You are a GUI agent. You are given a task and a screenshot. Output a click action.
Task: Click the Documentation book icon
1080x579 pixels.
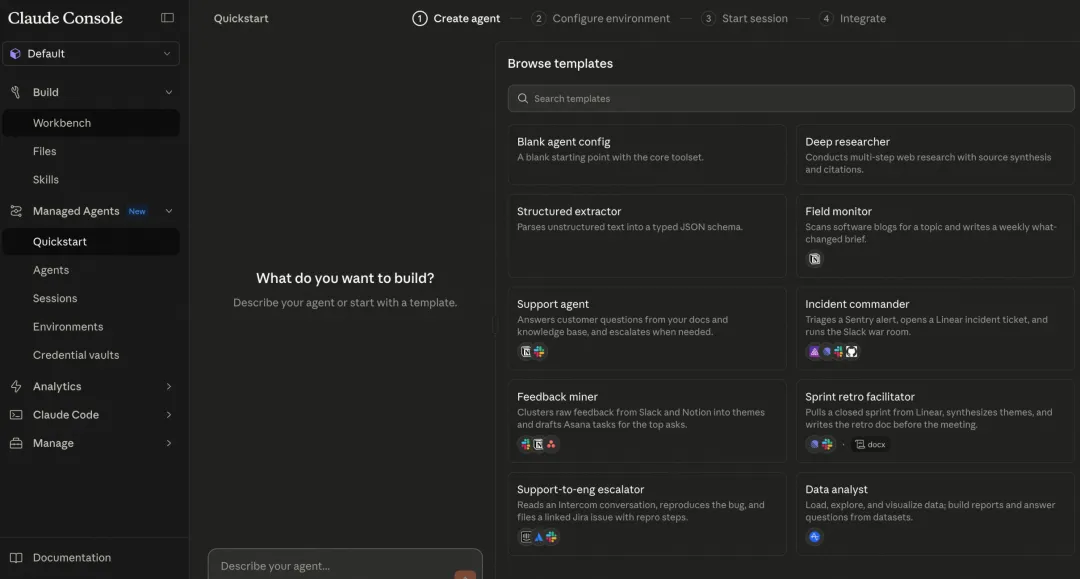coord(16,558)
